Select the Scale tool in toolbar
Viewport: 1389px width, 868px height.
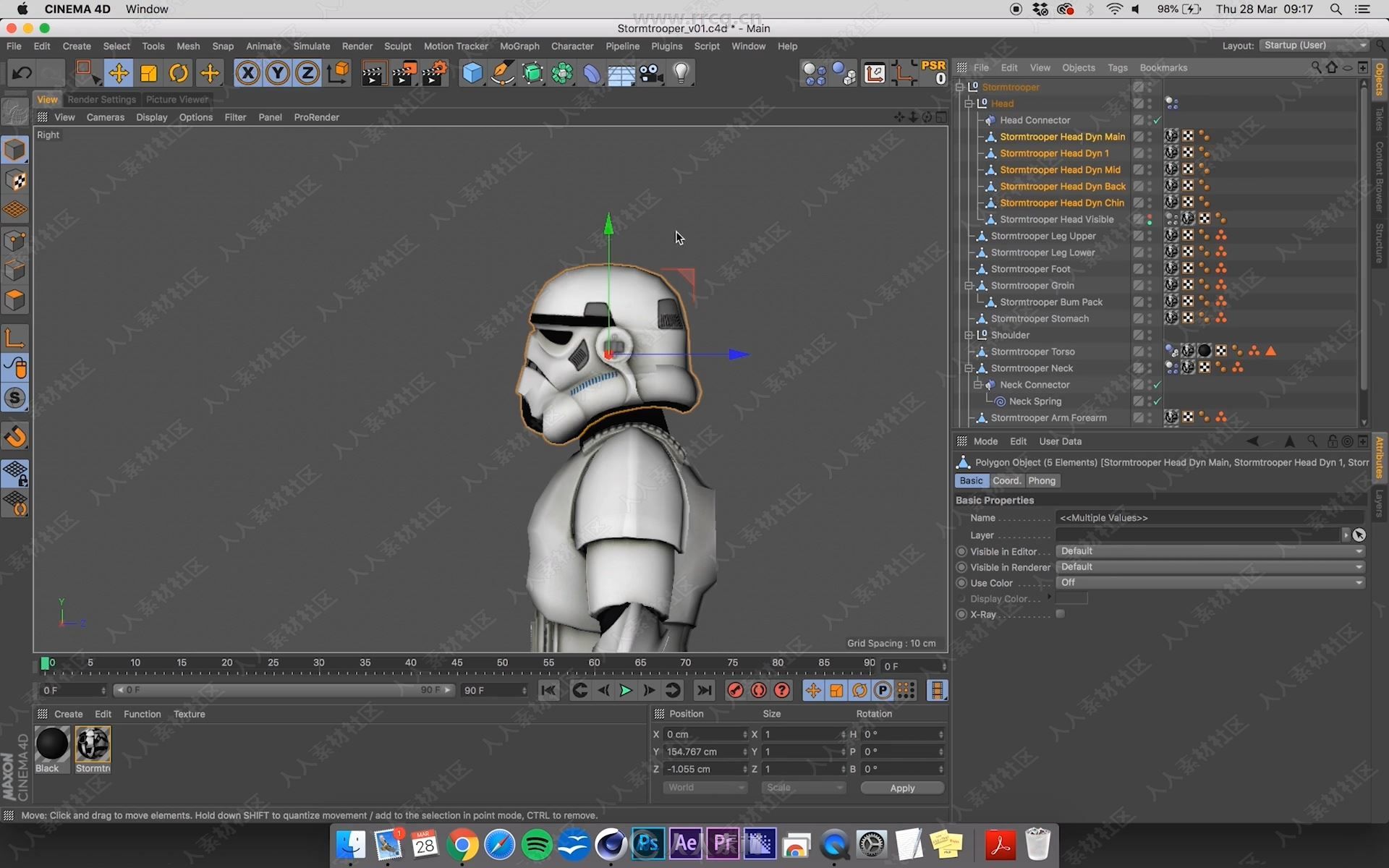point(148,73)
